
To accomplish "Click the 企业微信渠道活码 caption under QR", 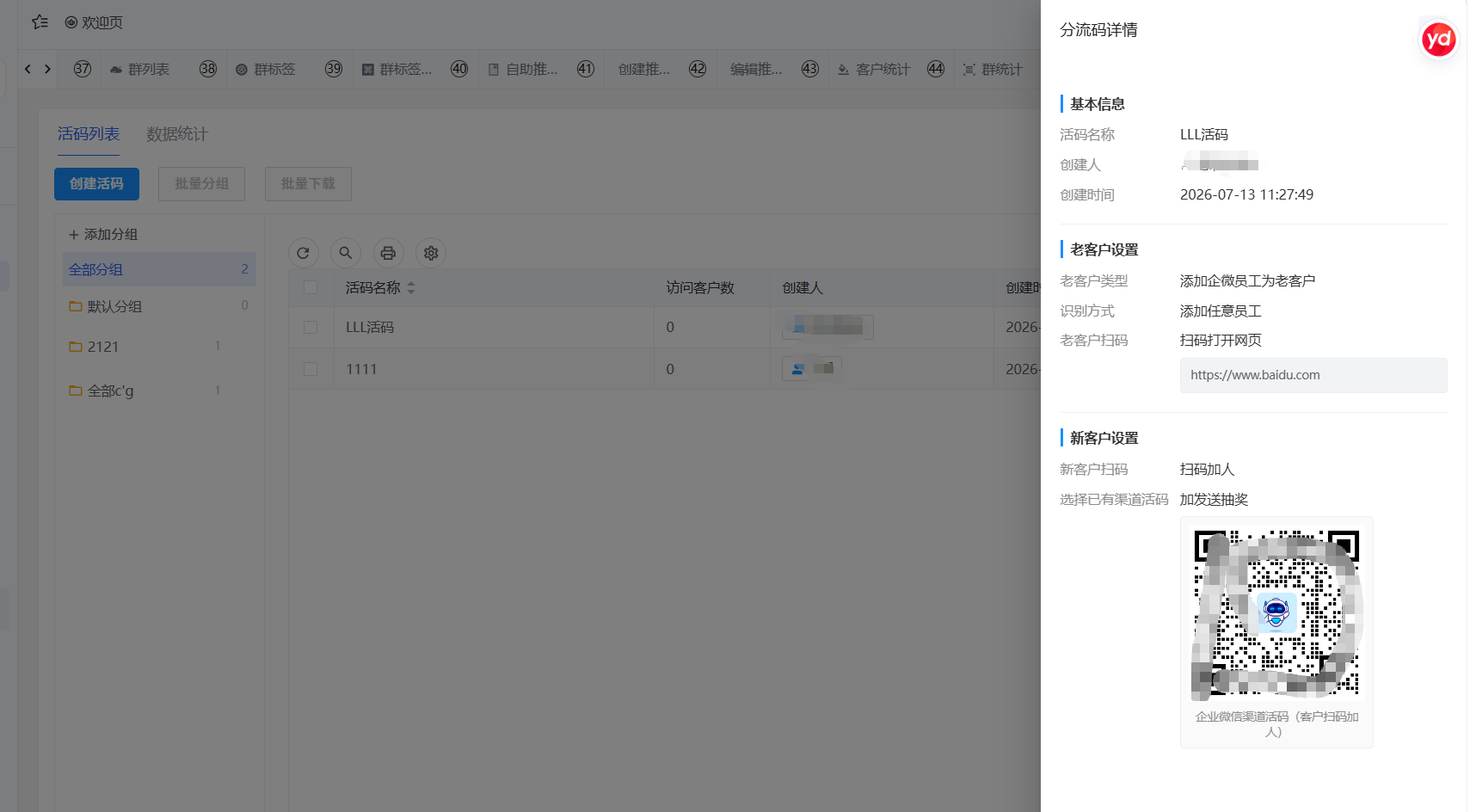I will 1276,724.
